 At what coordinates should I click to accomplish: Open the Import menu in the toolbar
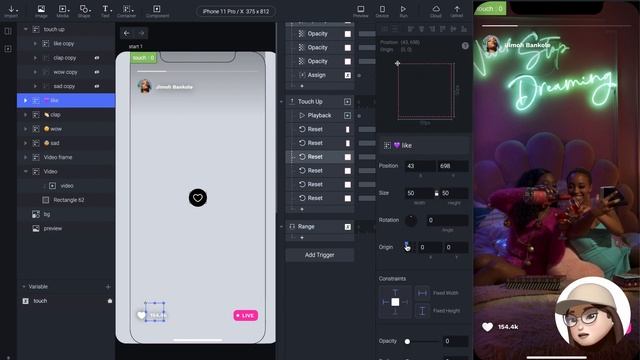tap(11, 11)
